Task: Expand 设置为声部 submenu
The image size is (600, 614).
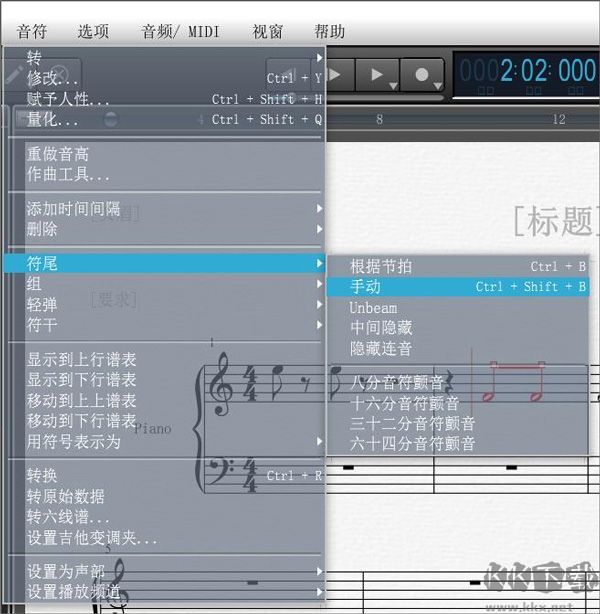Action: click(165, 571)
